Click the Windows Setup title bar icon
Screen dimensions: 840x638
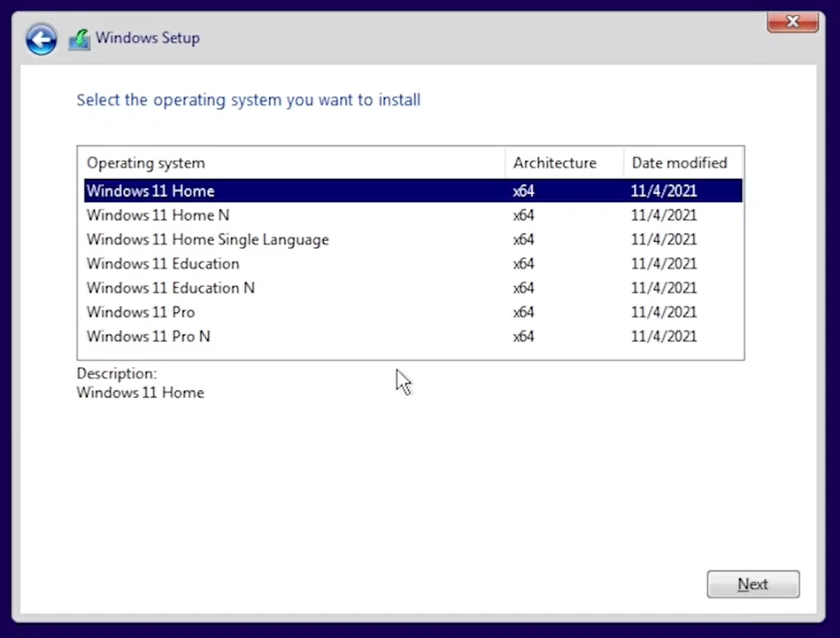[x=79, y=40]
